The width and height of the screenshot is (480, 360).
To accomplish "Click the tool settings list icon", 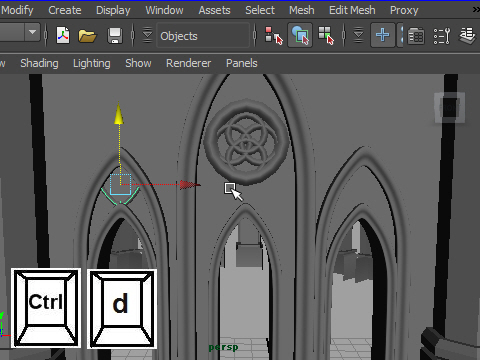I will pos(442,36).
